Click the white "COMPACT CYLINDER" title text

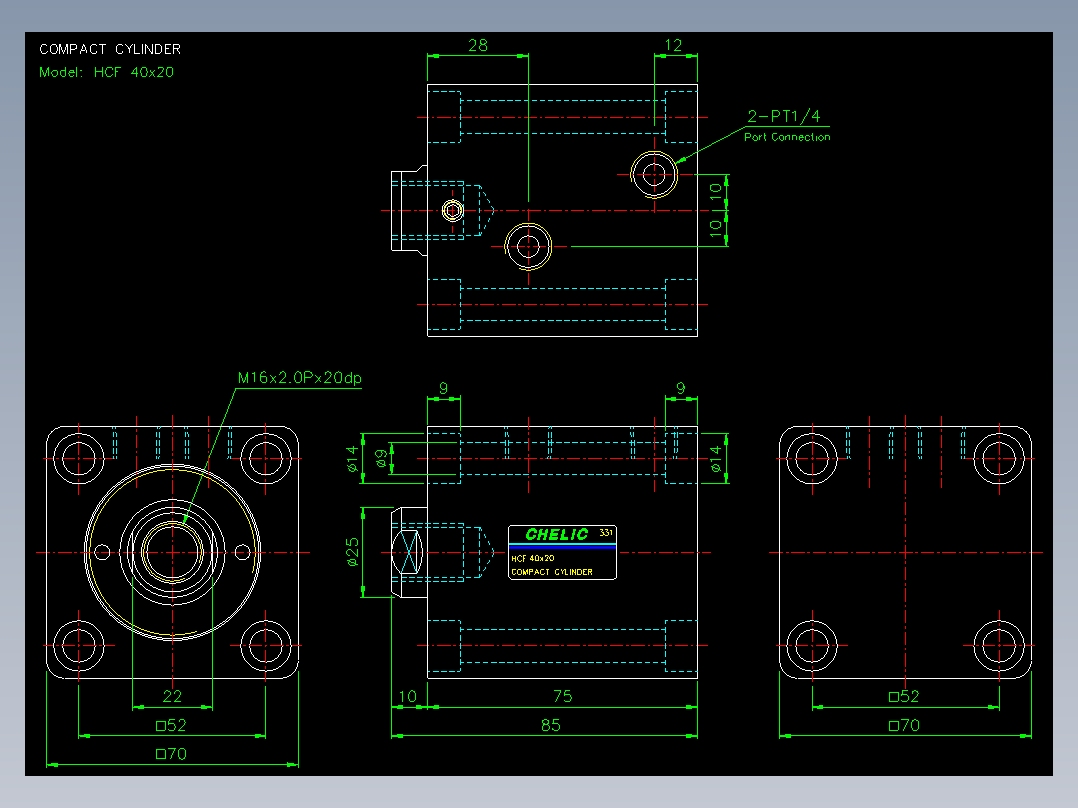click(x=110, y=50)
